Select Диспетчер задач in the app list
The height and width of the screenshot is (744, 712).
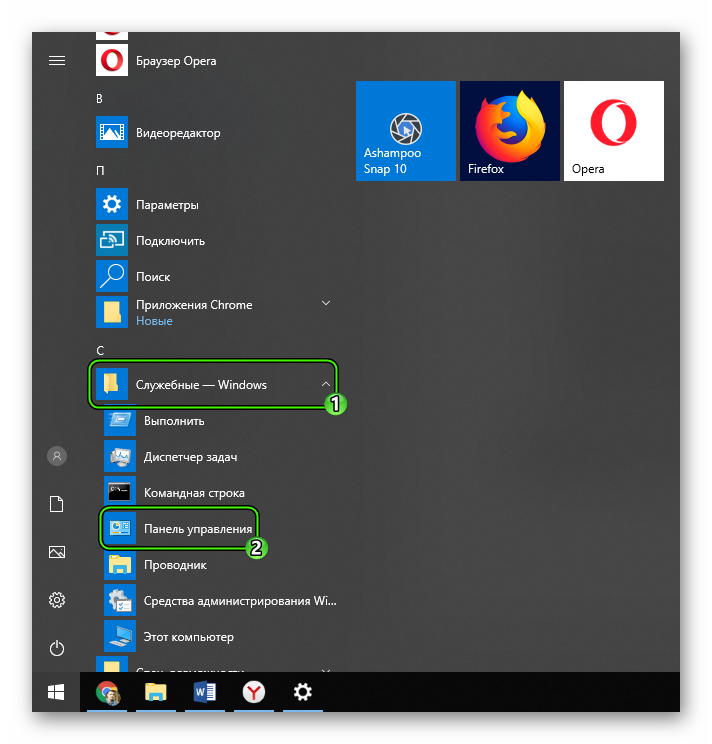pyautogui.click(x=188, y=457)
